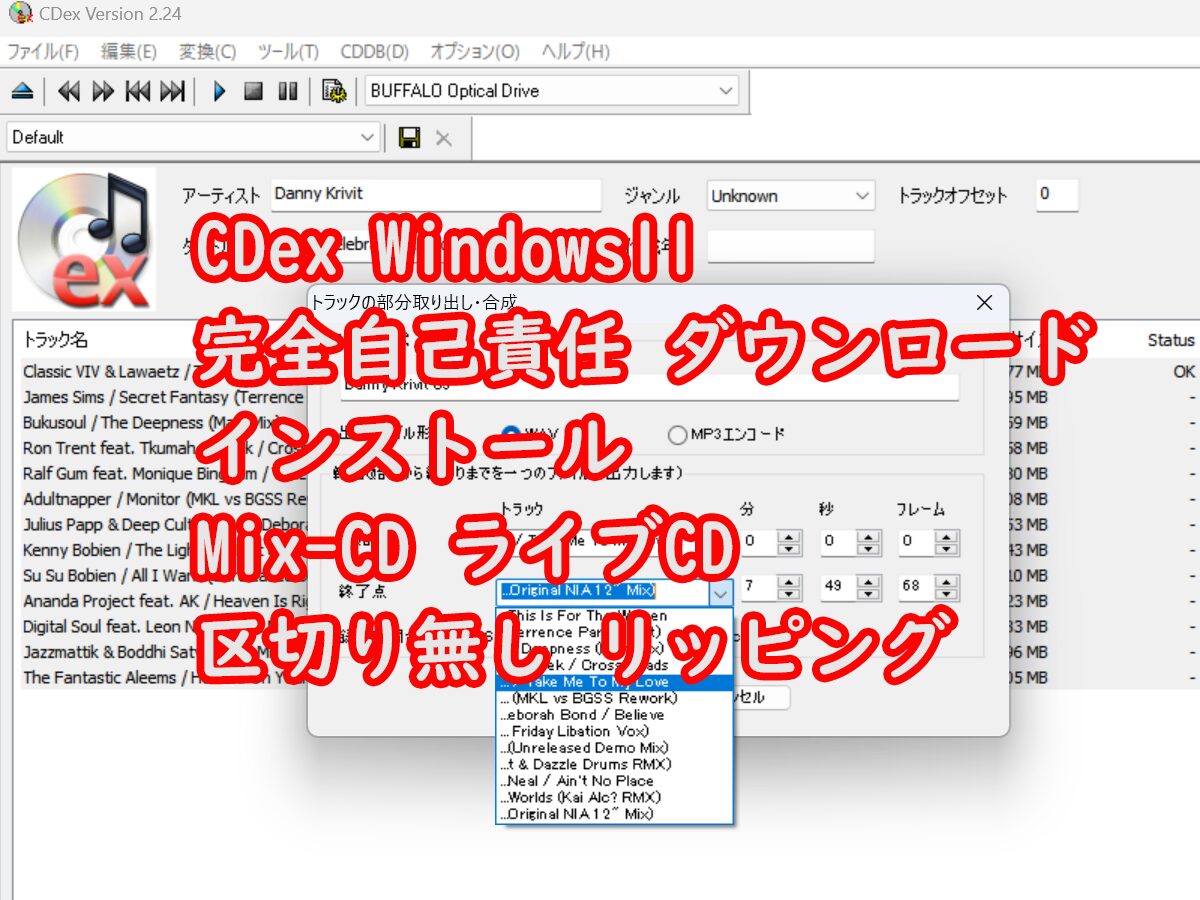
Task: Open the settings configuration toolbar icon
Action: coord(334,91)
